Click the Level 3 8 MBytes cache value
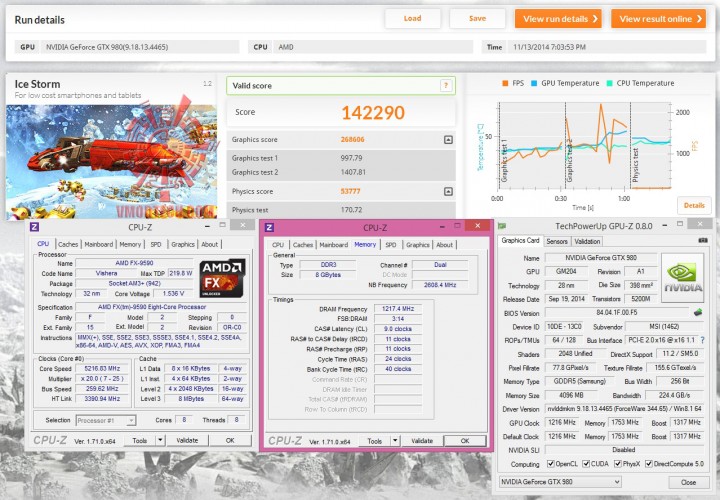 click(191, 399)
